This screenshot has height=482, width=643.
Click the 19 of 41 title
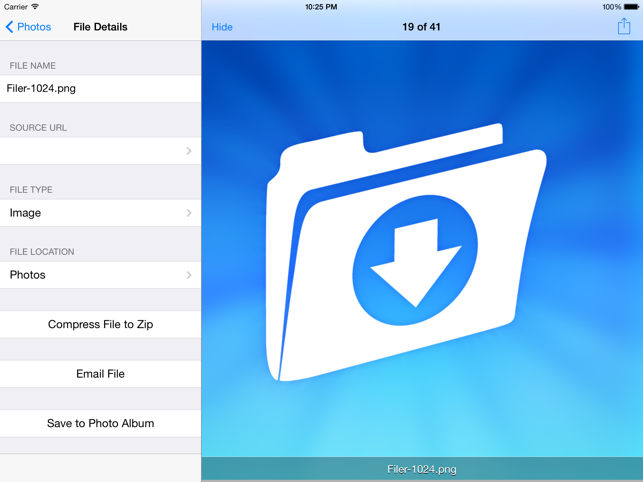pos(421,27)
